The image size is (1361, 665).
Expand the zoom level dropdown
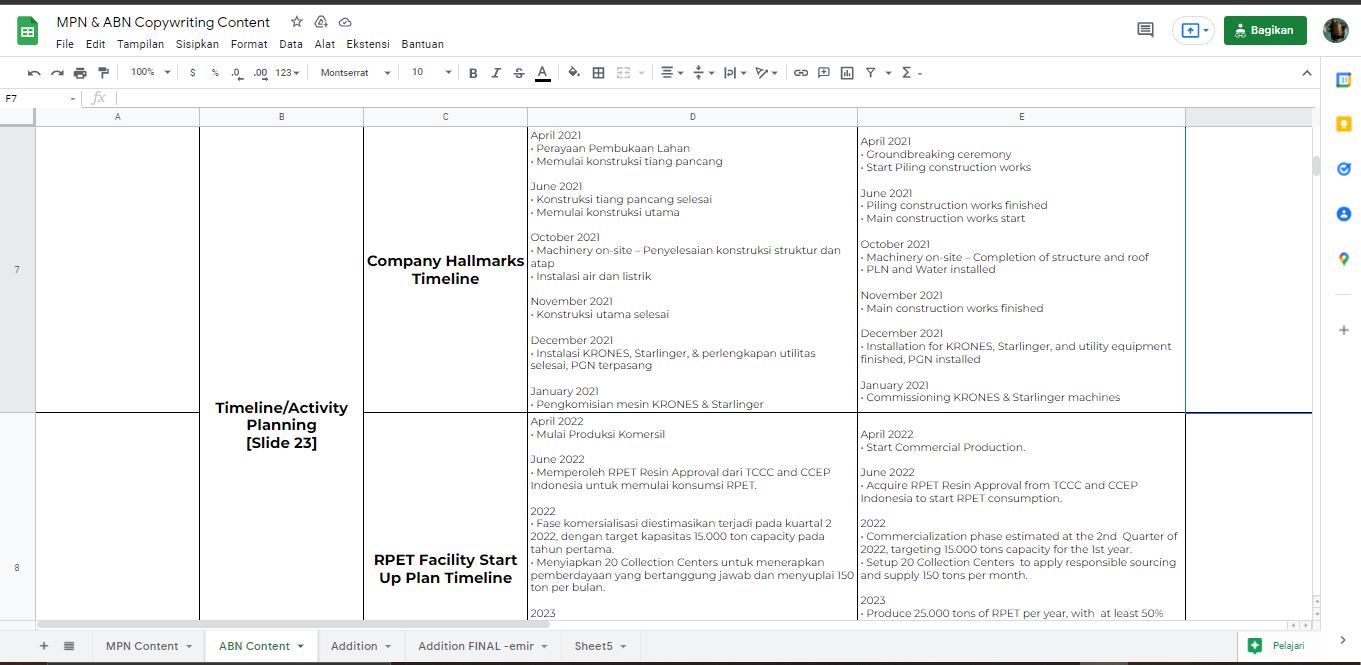[x=151, y=73]
